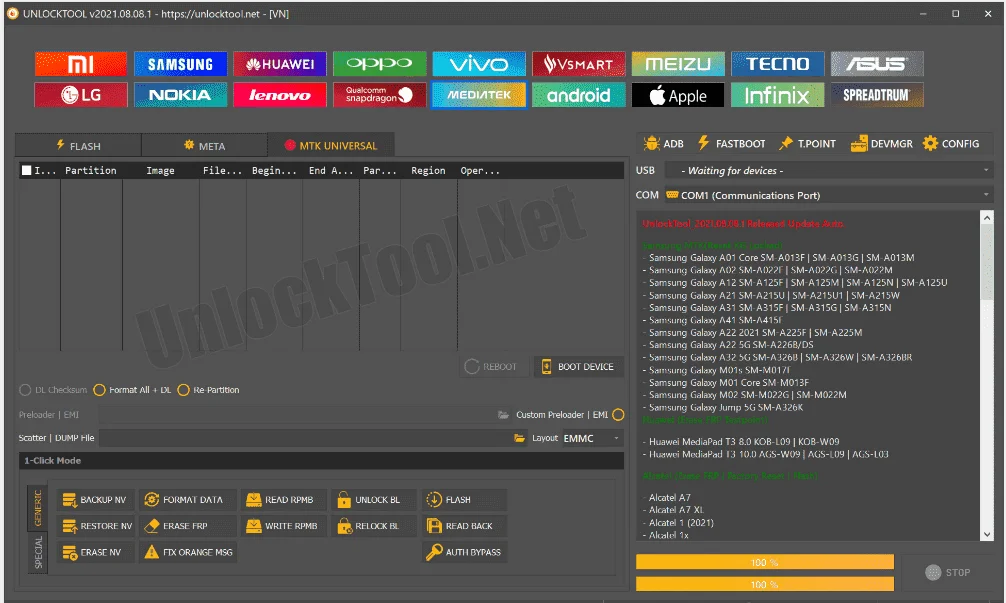Toggle Custom Preloader | EMI option
The width and height of the screenshot is (1006, 603).
coord(618,415)
